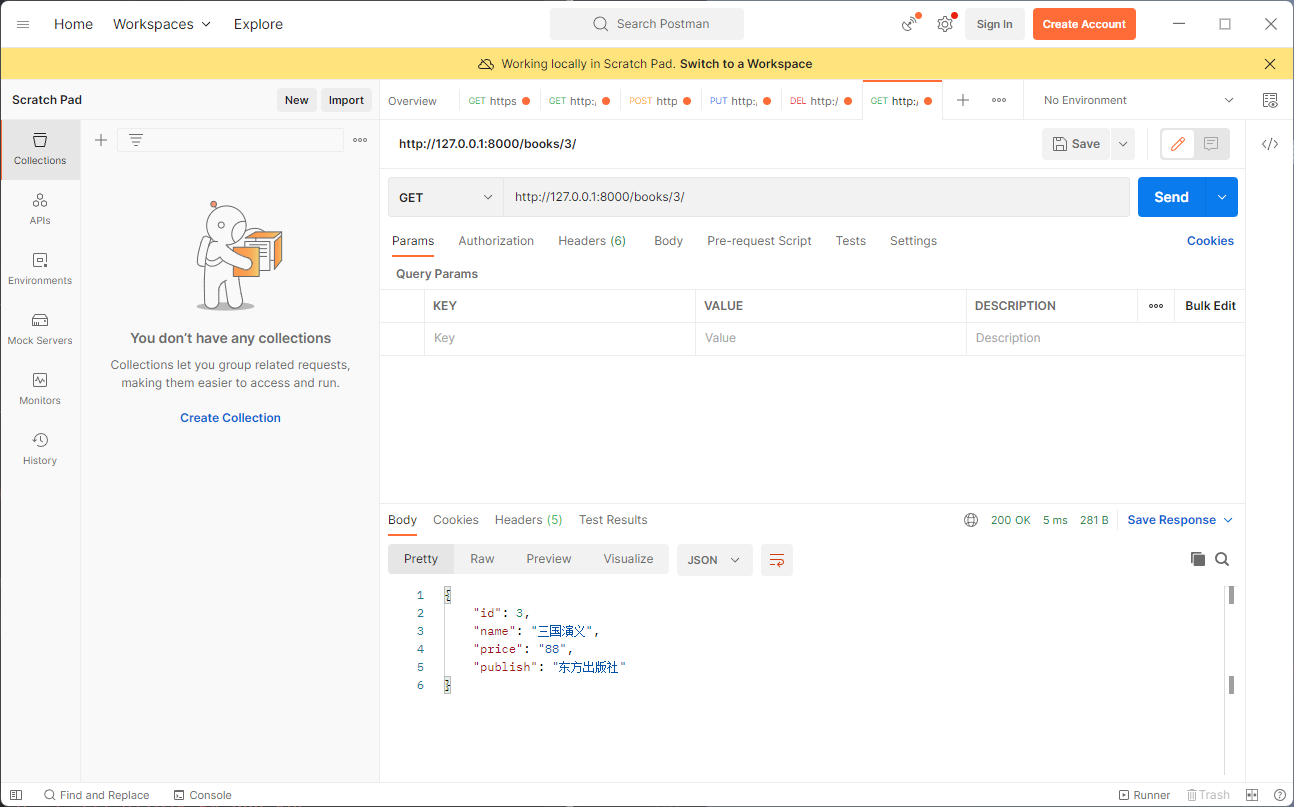1294x807 pixels.
Task: Open Monitors in the sidebar
Action: coord(40,389)
